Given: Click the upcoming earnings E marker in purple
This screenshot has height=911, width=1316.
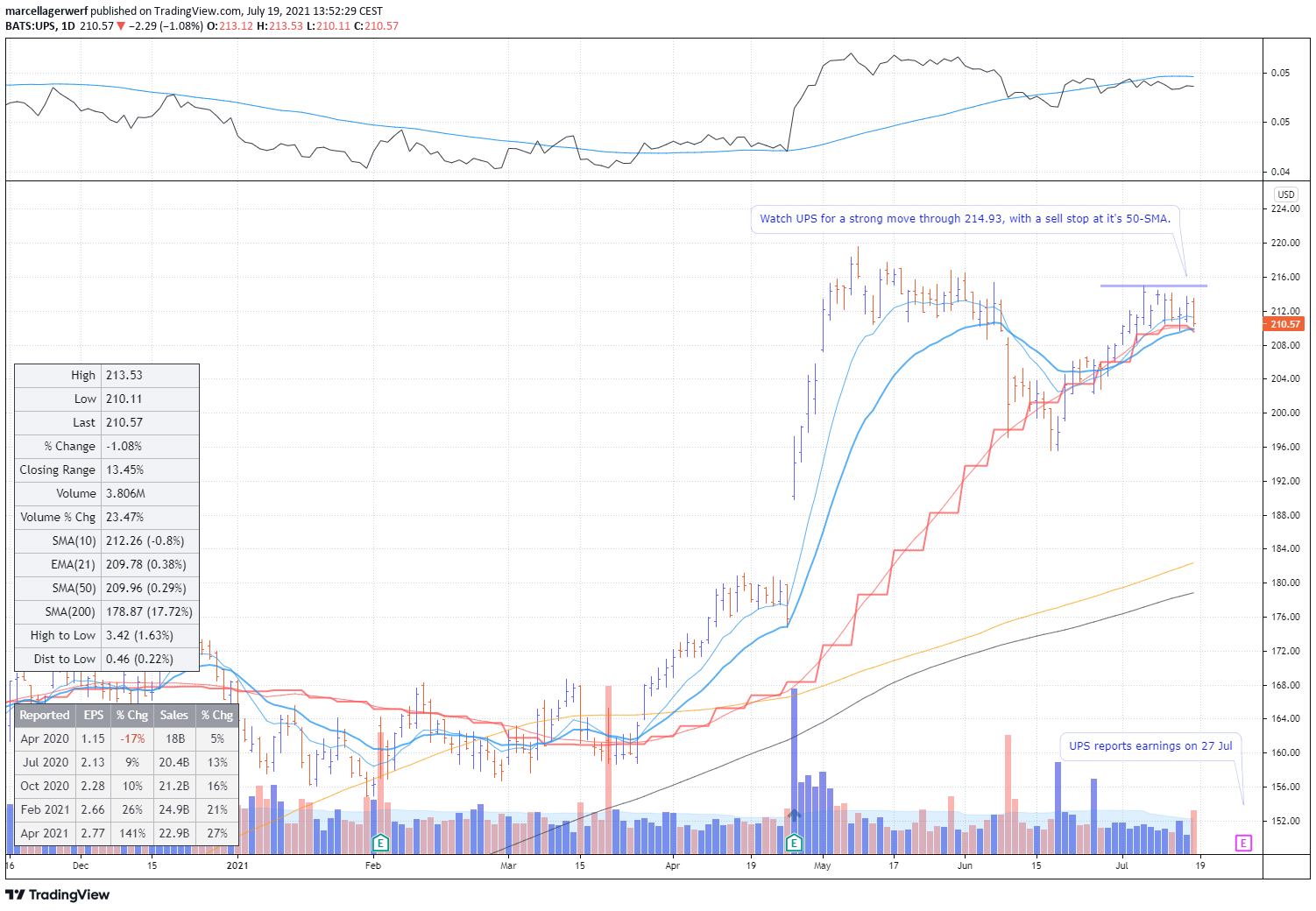Looking at the screenshot, I should click(1243, 843).
